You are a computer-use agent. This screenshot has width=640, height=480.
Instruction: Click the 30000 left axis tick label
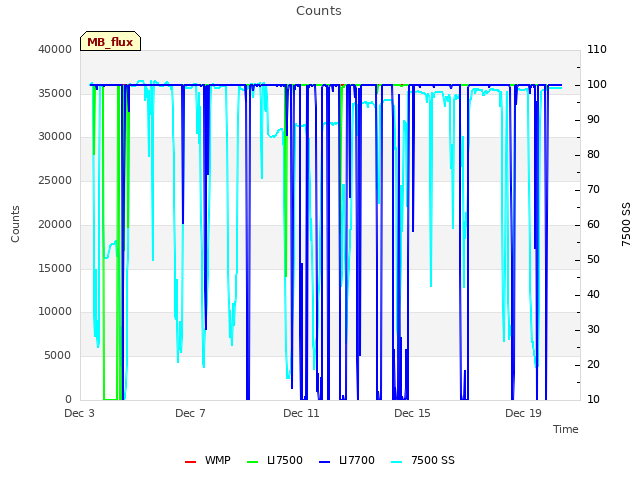(55, 136)
